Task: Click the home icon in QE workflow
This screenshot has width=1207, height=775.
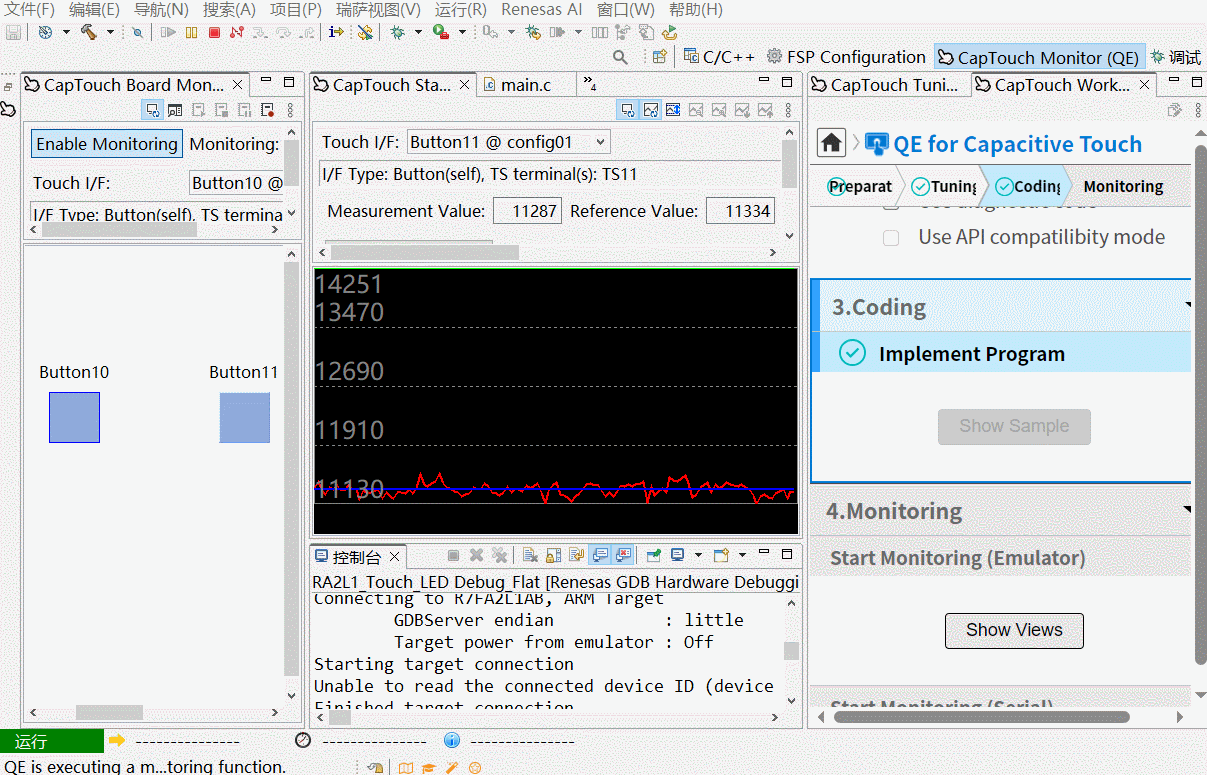Action: (x=832, y=143)
